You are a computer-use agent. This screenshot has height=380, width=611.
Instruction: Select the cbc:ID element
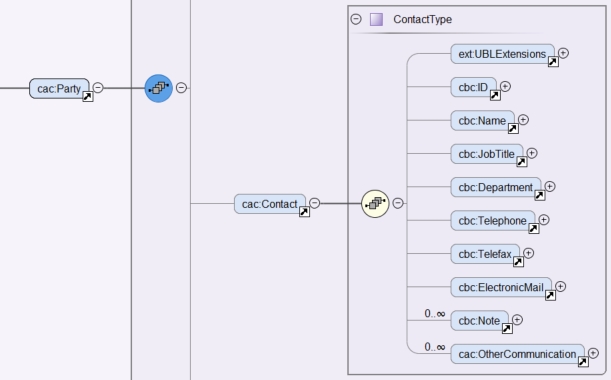(473, 87)
